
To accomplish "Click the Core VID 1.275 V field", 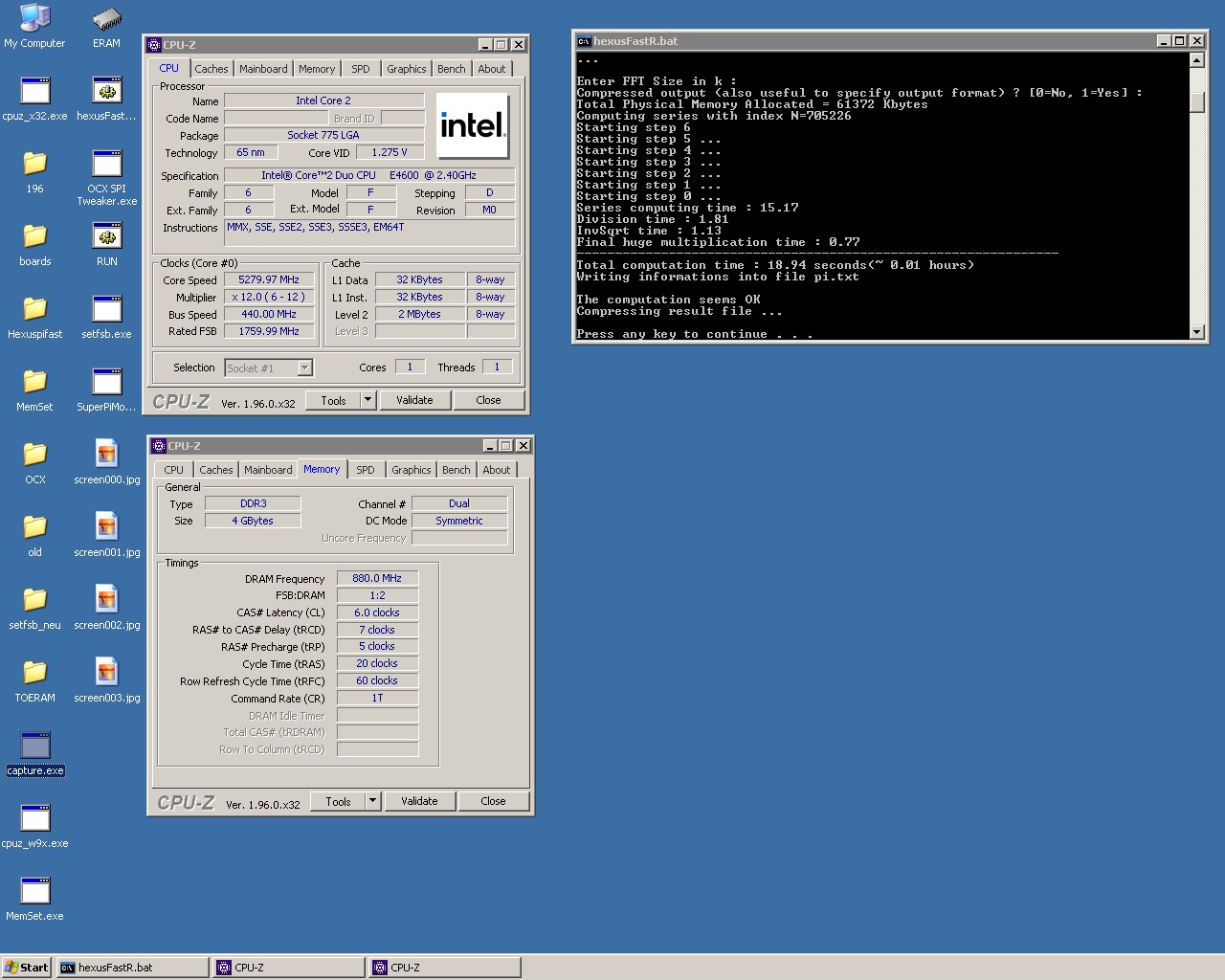I will [x=390, y=152].
